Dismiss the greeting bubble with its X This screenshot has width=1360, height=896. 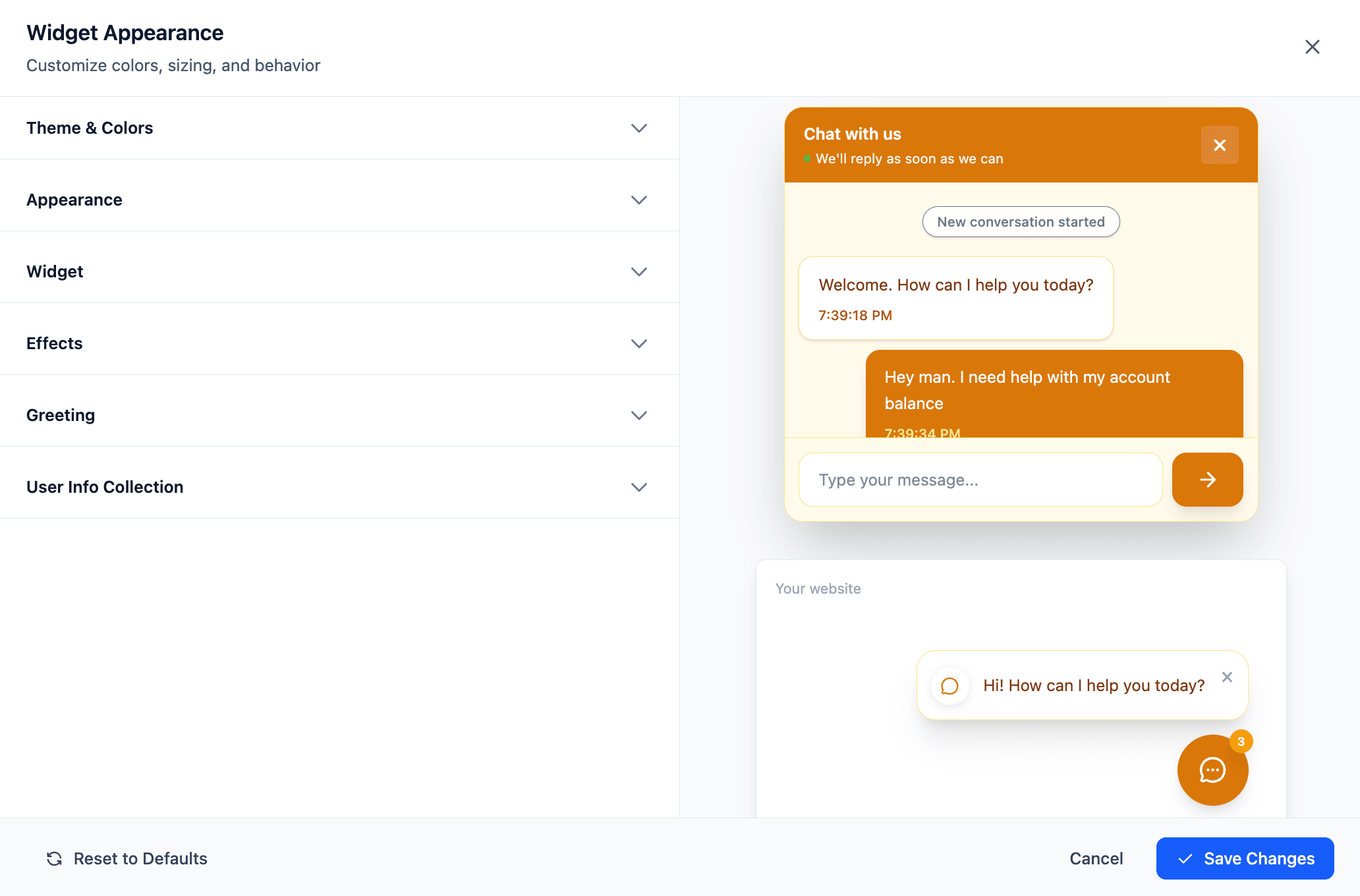click(1227, 677)
